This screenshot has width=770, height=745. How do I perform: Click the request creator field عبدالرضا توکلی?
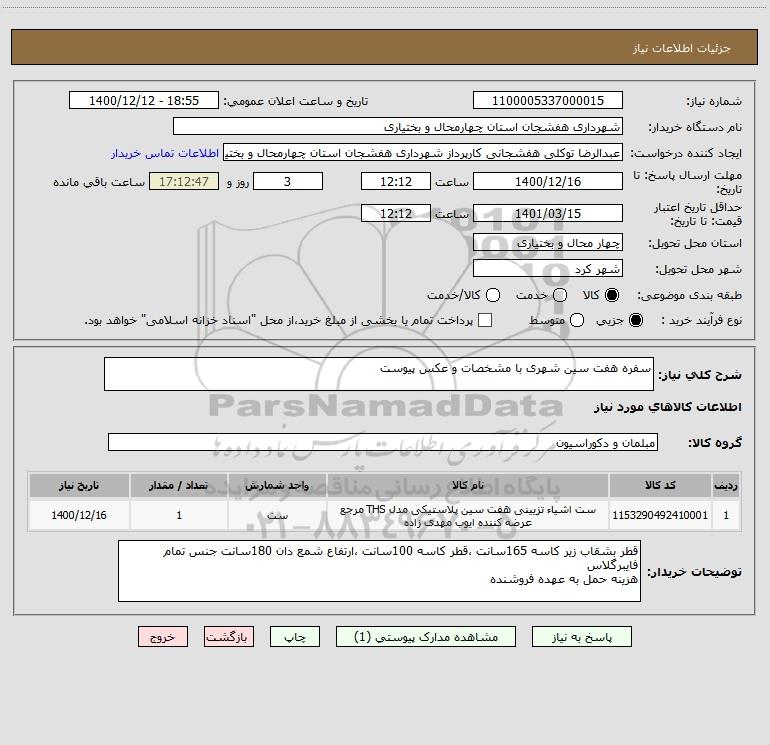click(423, 153)
